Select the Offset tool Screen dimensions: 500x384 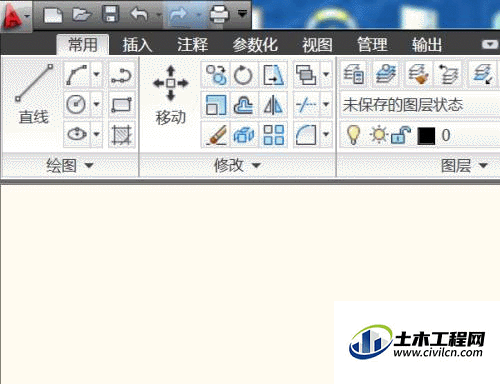[x=243, y=105]
